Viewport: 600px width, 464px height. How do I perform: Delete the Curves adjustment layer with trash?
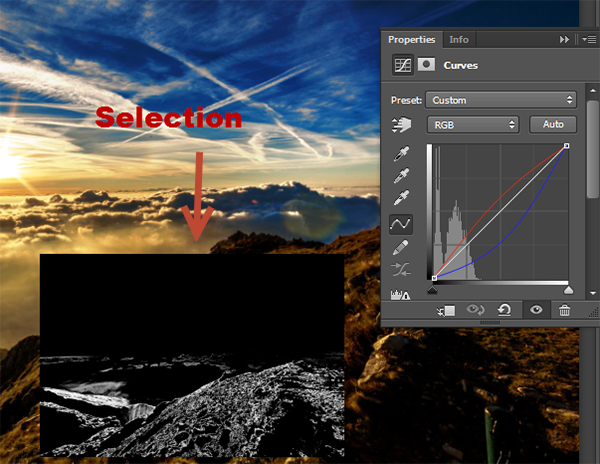coord(565,310)
